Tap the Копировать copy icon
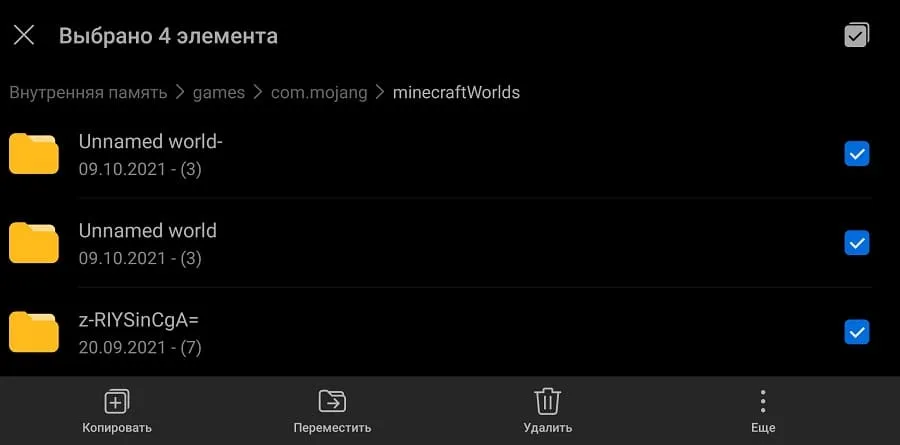The image size is (900, 445). pos(117,401)
